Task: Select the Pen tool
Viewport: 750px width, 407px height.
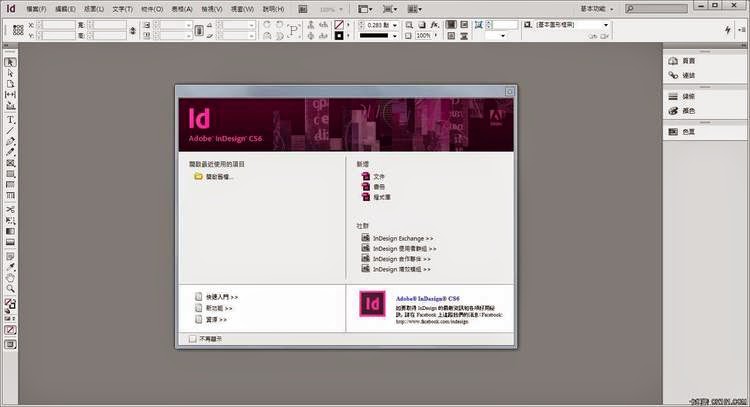Action: pos(10,142)
